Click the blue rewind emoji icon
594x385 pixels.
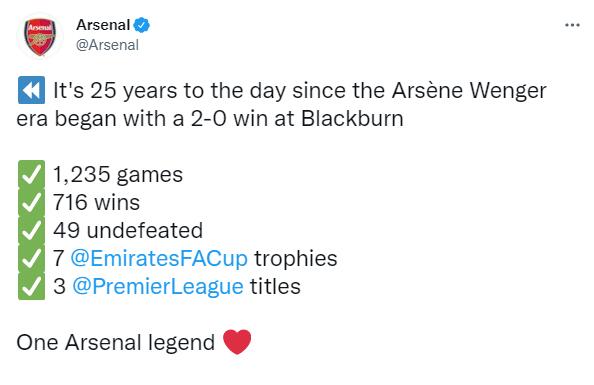click(31, 90)
